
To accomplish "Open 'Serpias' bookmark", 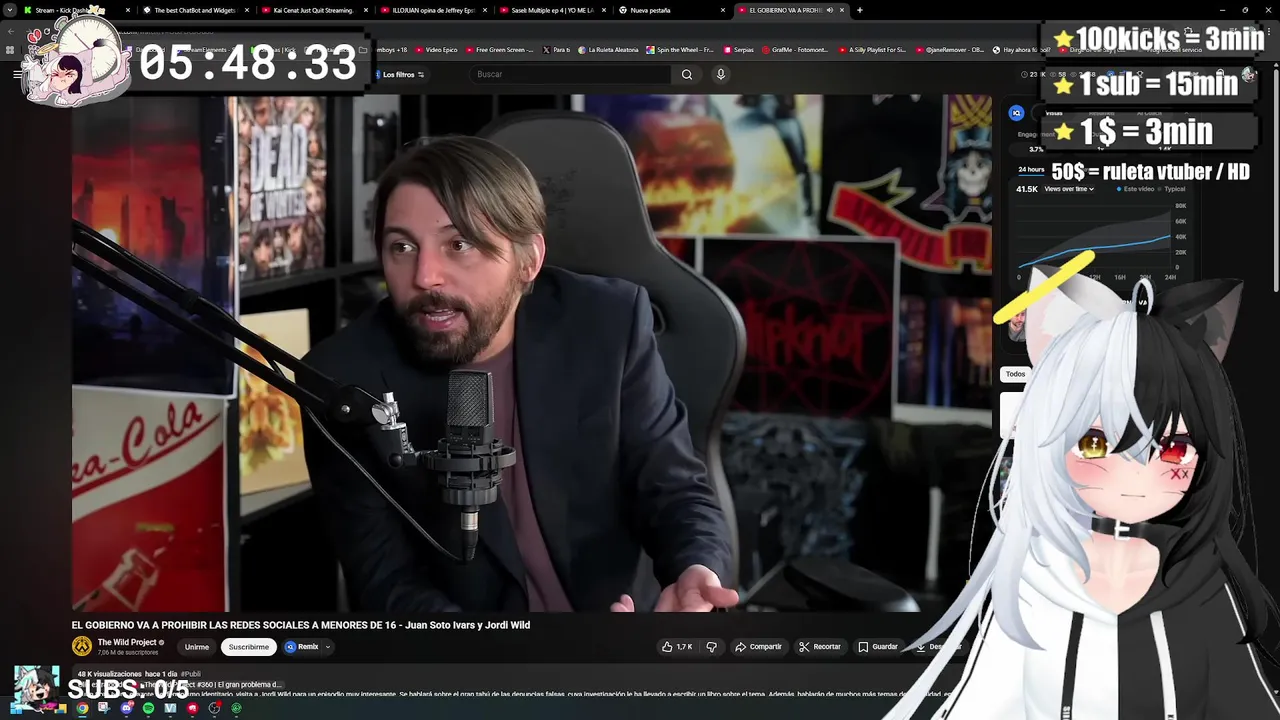I will point(738,49).
